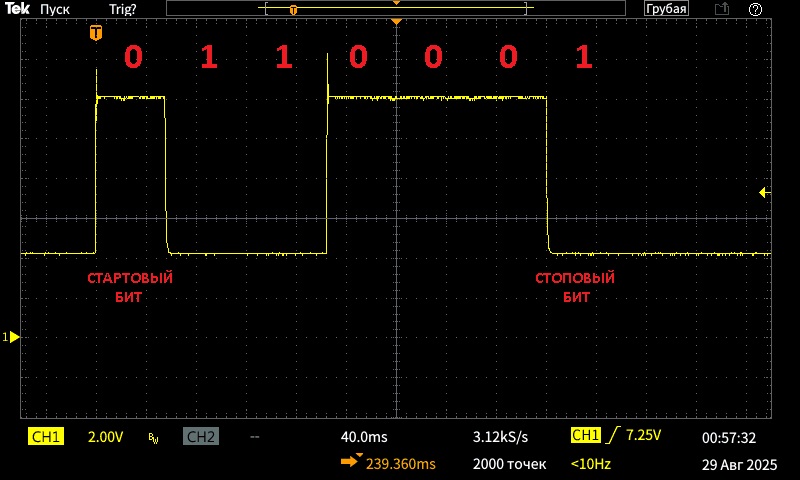800x480 pixels.
Task: Toggle the Грубая coarse adjustment button
Action: pos(666,9)
